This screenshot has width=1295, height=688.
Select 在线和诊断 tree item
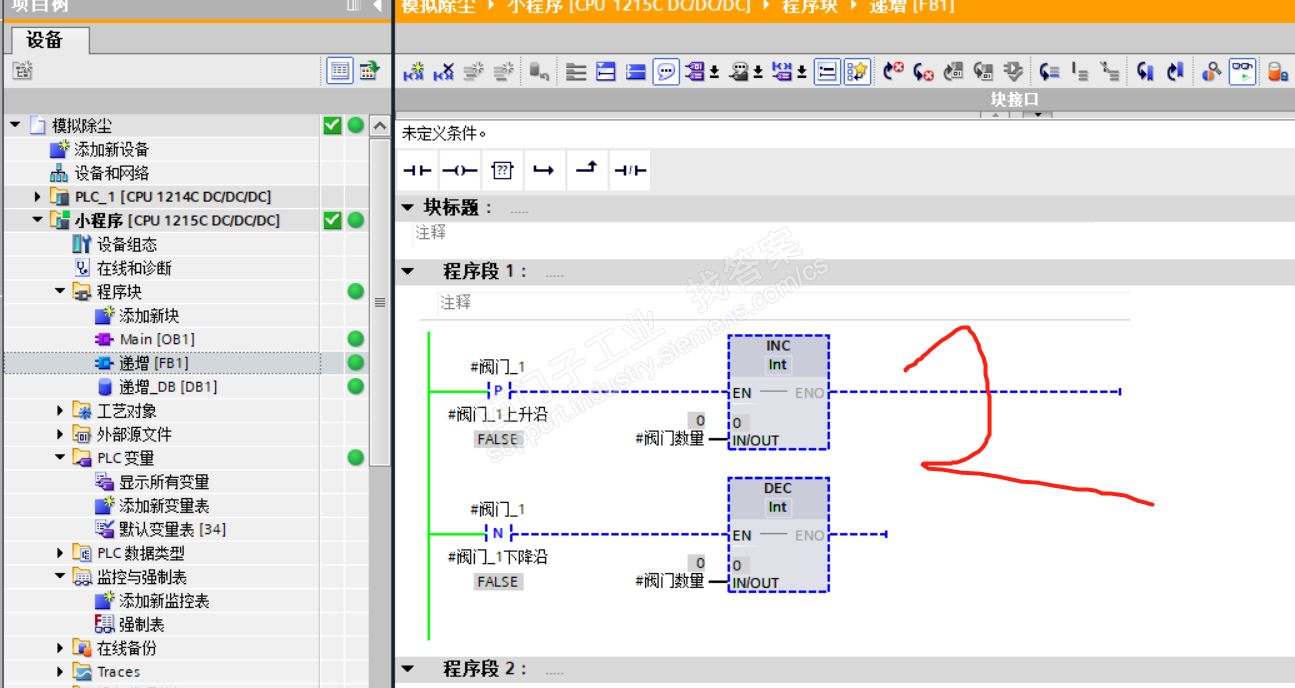click(134, 268)
